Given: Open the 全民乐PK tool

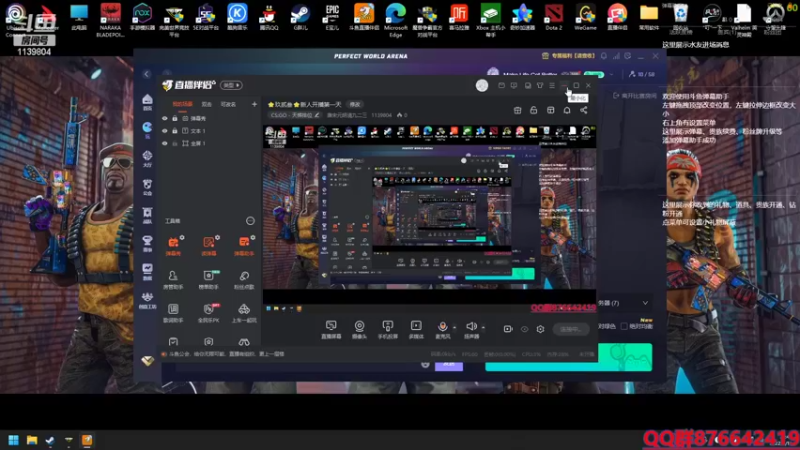Looking at the screenshot, I should click(209, 313).
